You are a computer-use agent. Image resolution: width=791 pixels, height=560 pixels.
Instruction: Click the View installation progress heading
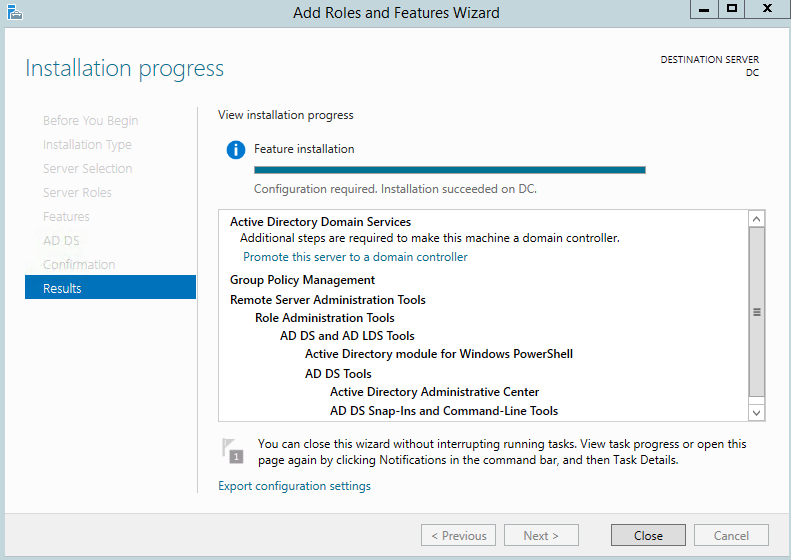click(x=286, y=115)
